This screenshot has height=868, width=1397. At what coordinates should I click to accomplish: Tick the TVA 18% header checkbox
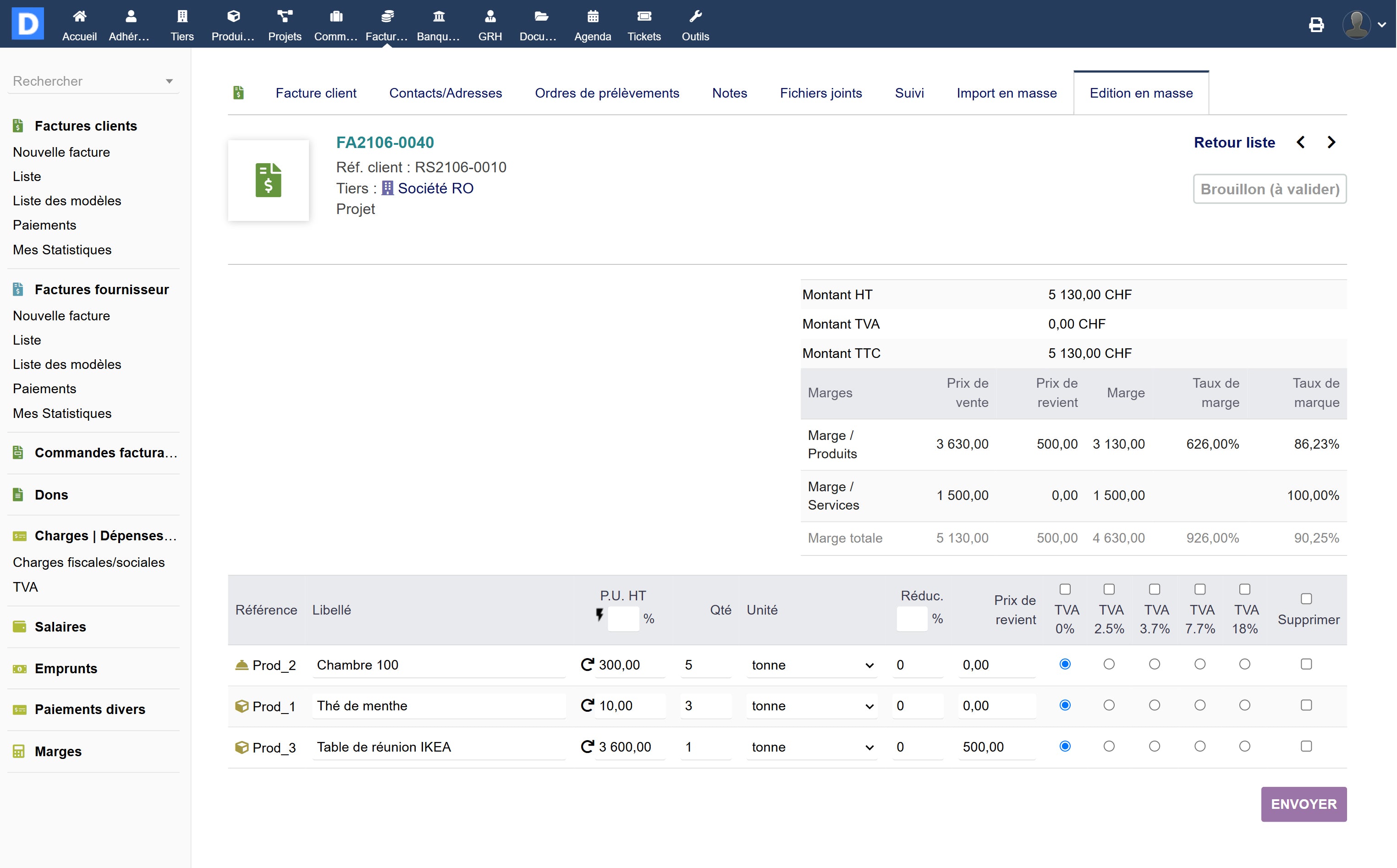tap(1244, 589)
